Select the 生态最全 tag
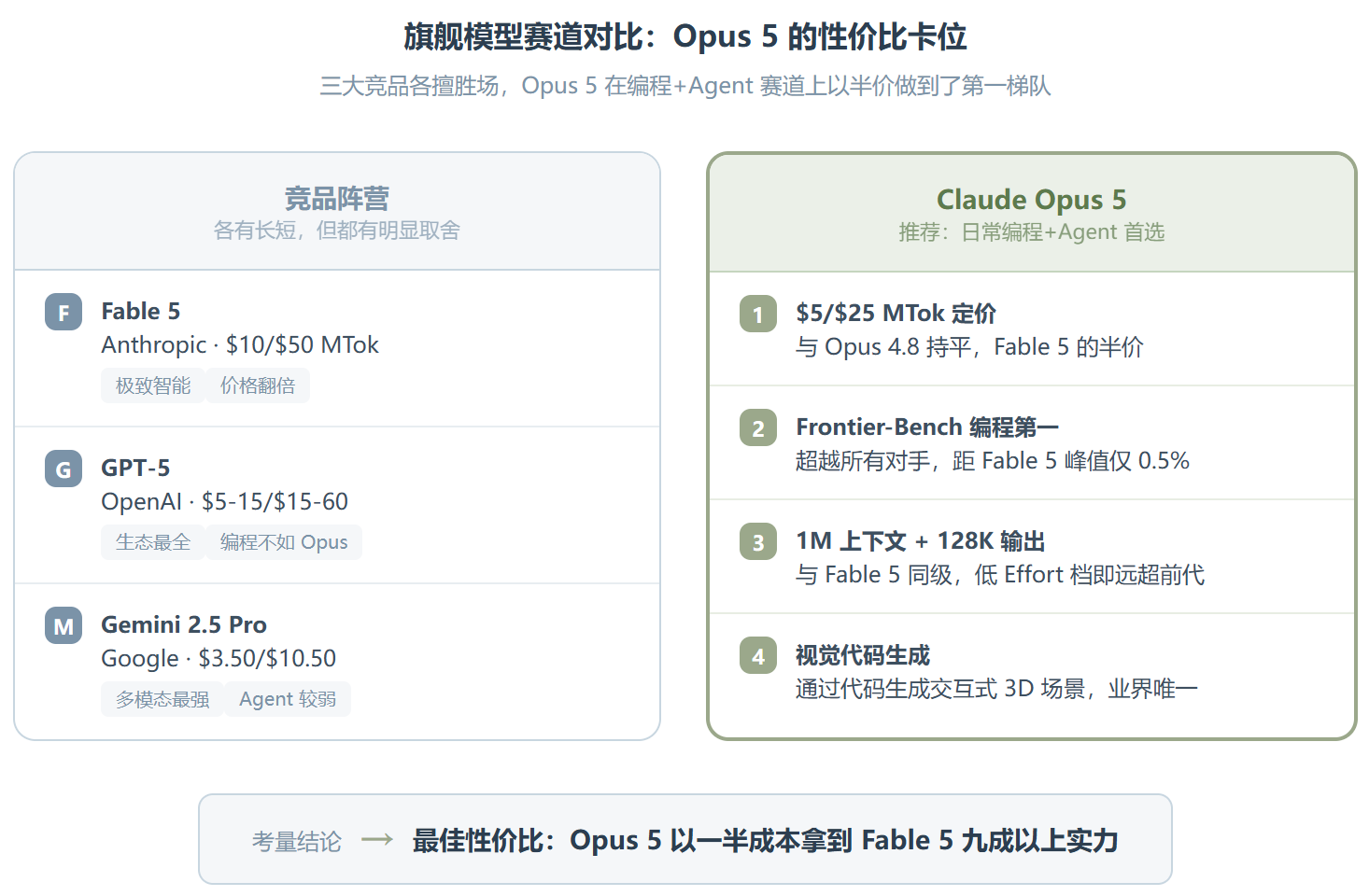This screenshot has height=896, width=1369. [x=153, y=542]
